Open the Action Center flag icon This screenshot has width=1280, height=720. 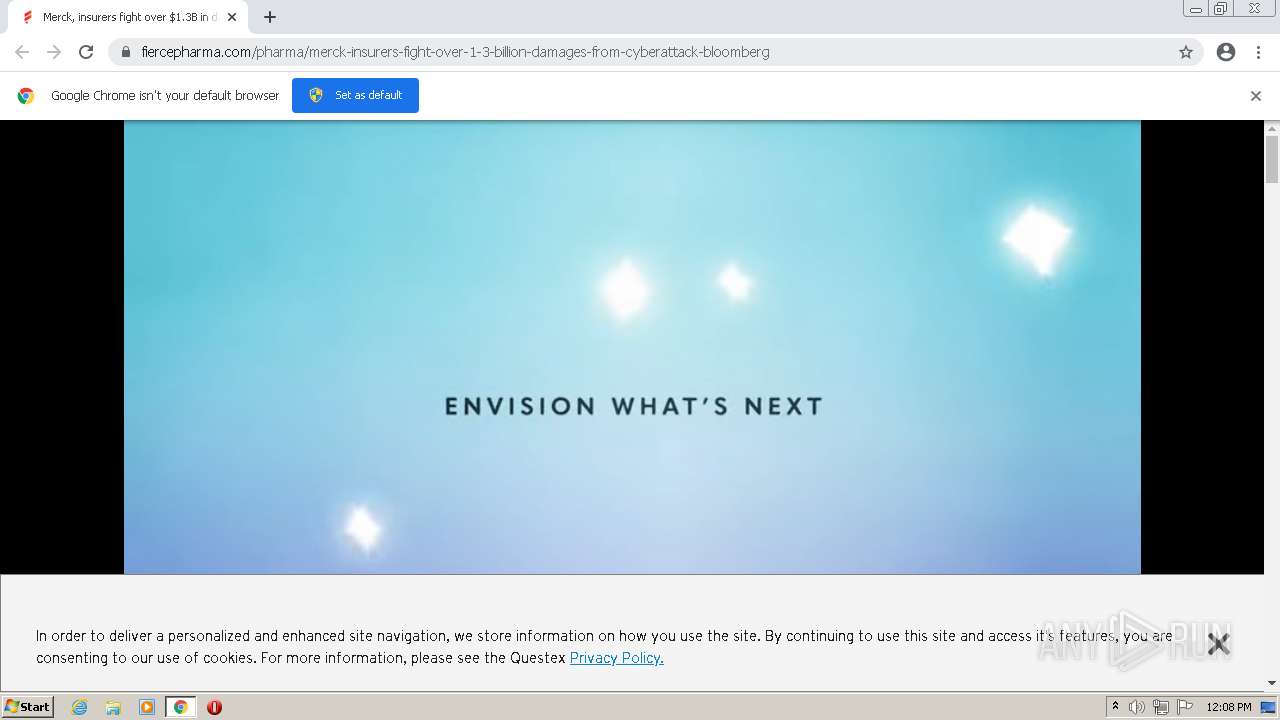tap(1185, 707)
